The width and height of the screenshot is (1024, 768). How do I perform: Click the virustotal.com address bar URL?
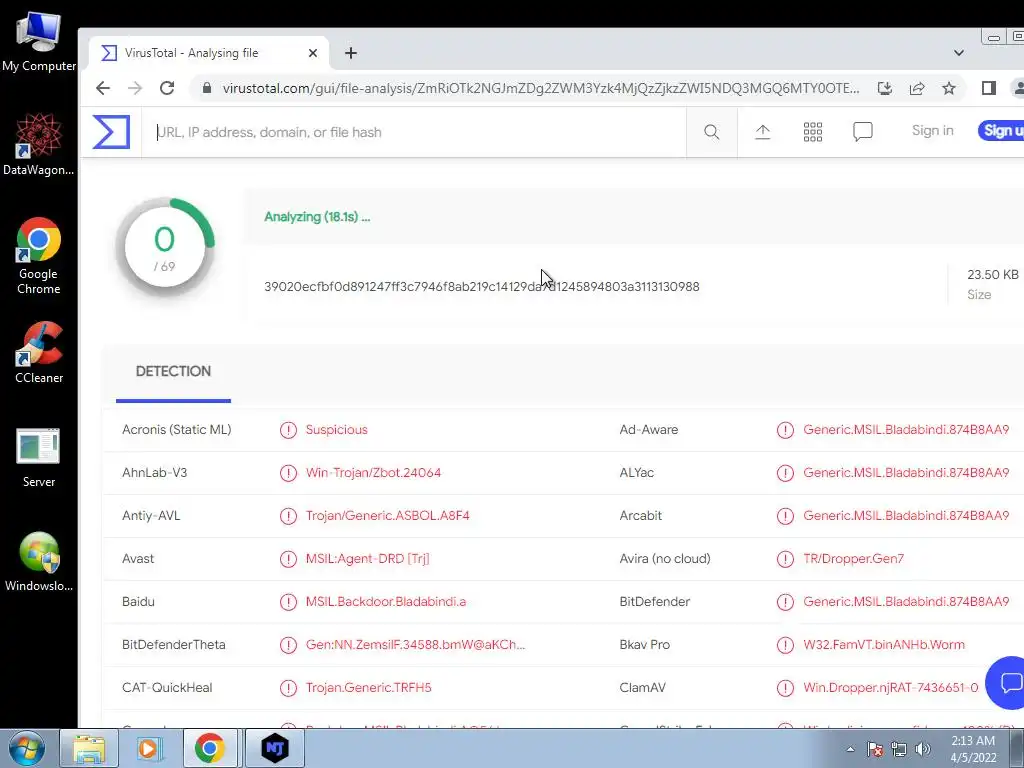click(x=541, y=88)
